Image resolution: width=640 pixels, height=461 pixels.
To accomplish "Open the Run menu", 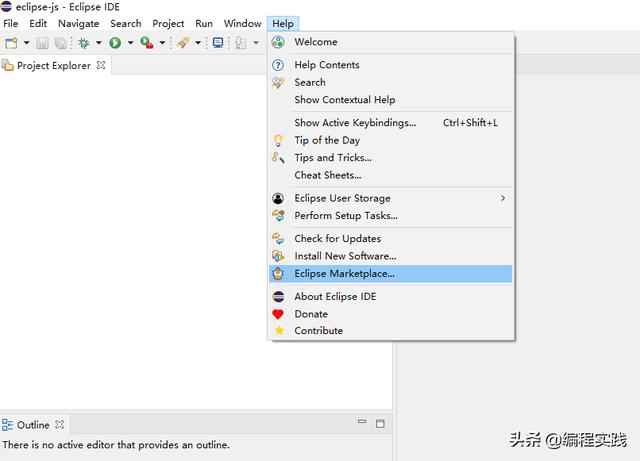I will [x=204, y=24].
